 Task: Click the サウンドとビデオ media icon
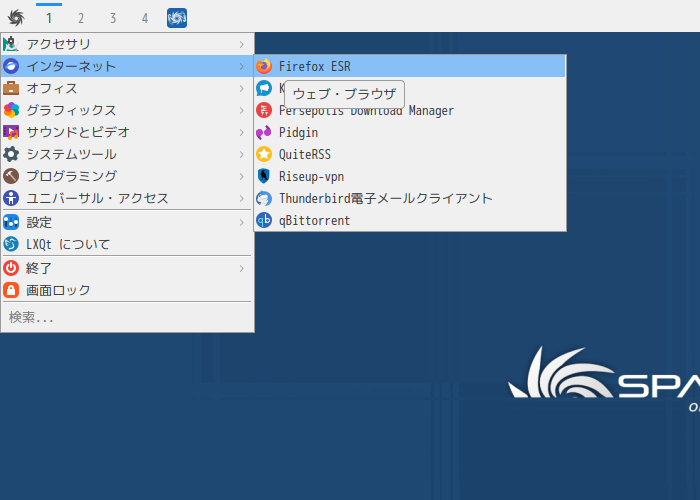(11, 132)
